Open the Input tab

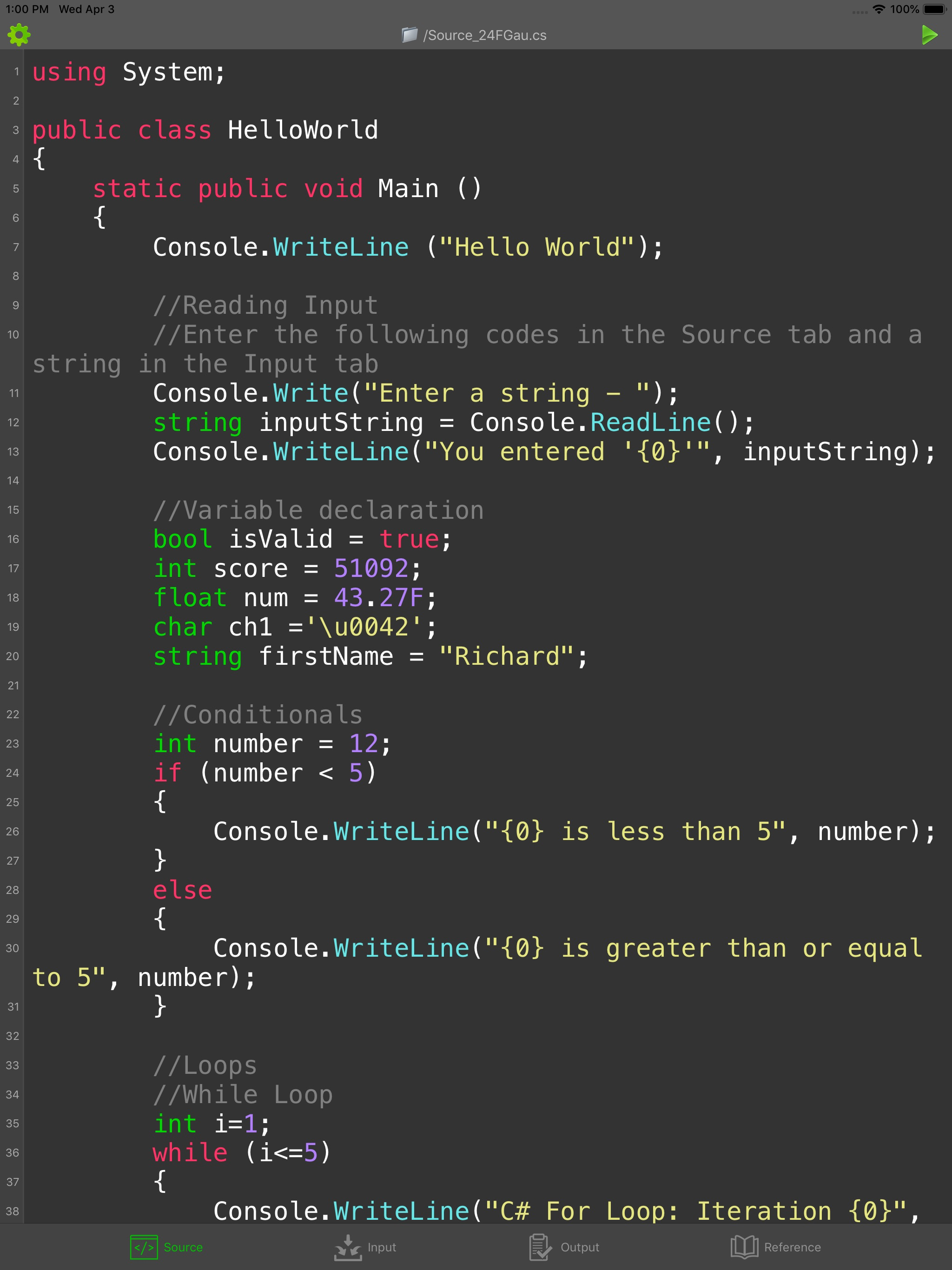coord(381,1247)
